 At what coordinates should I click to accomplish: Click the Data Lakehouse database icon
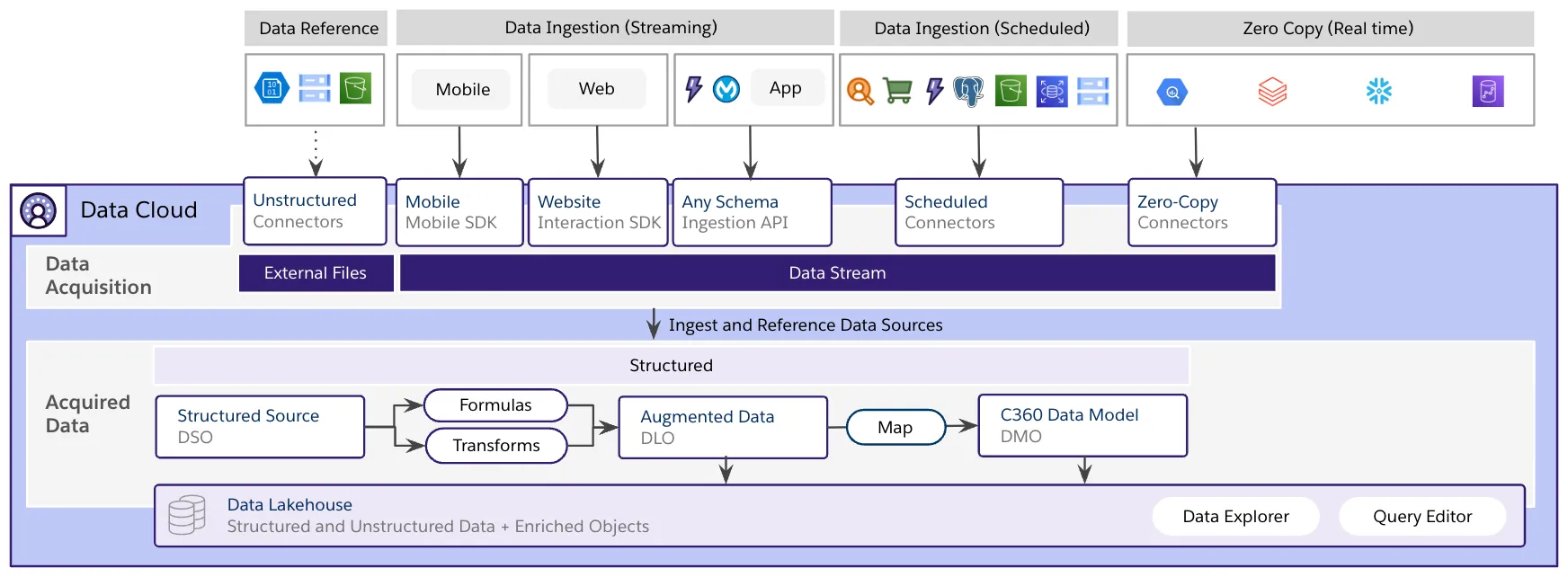(x=187, y=515)
